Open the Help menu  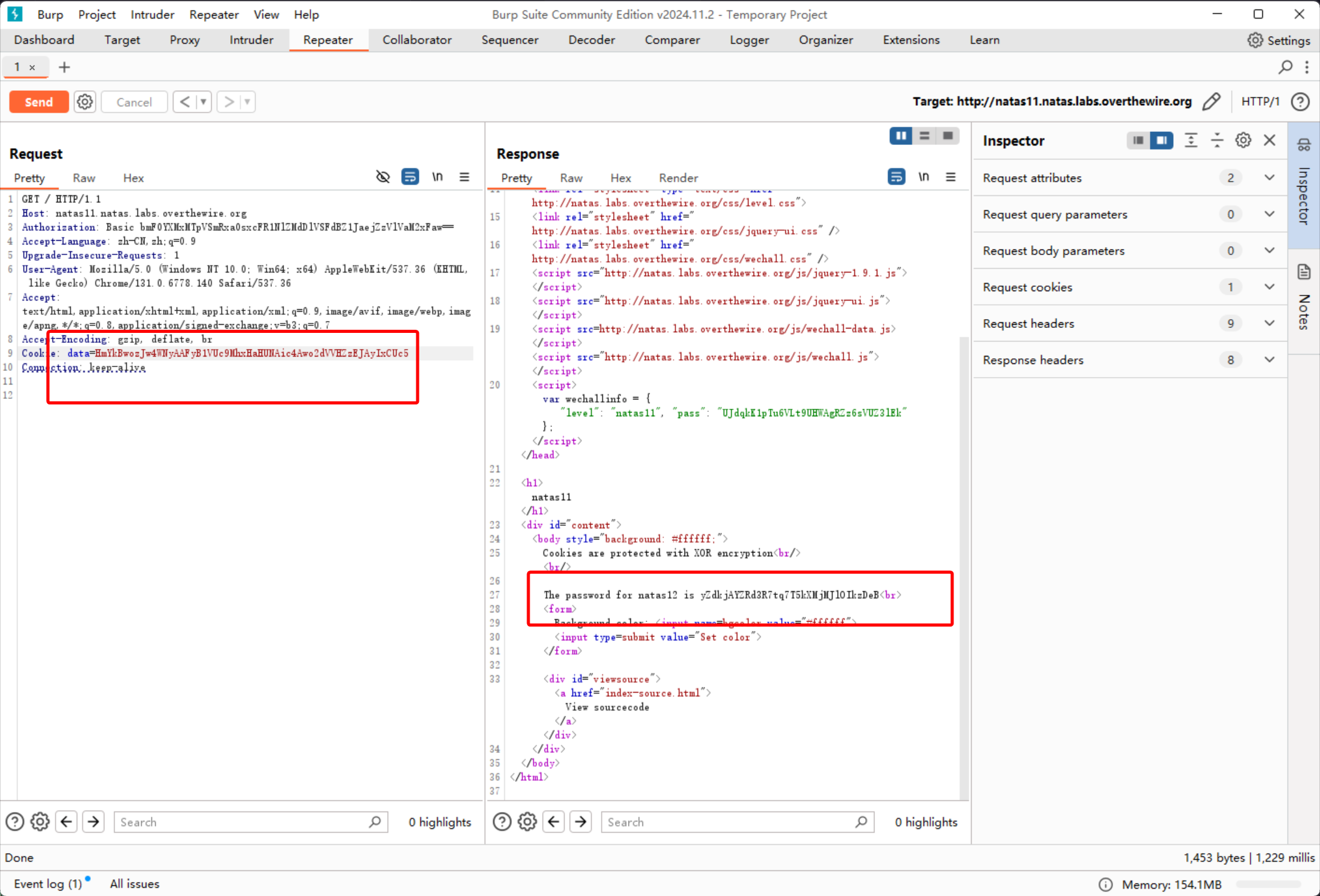point(306,14)
